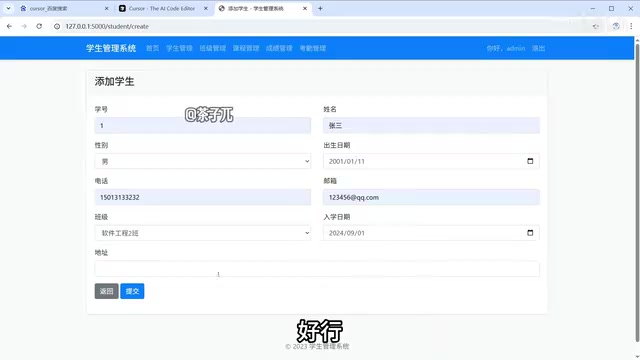Open a new tab with plus button
Viewport: 640px width, 360px height.
point(320,8)
